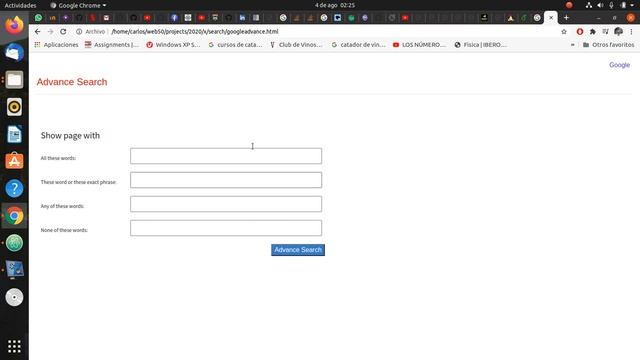Open the catador de vin... bookmark
Image resolution: width=640 pixels, height=360 pixels.
(x=358, y=45)
